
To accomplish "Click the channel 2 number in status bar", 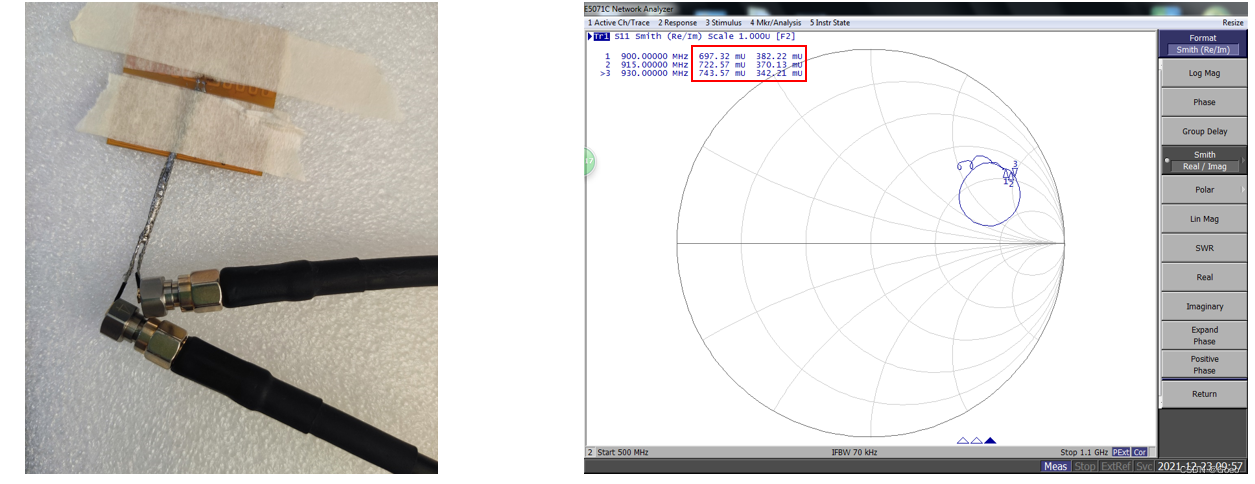I will [590, 453].
